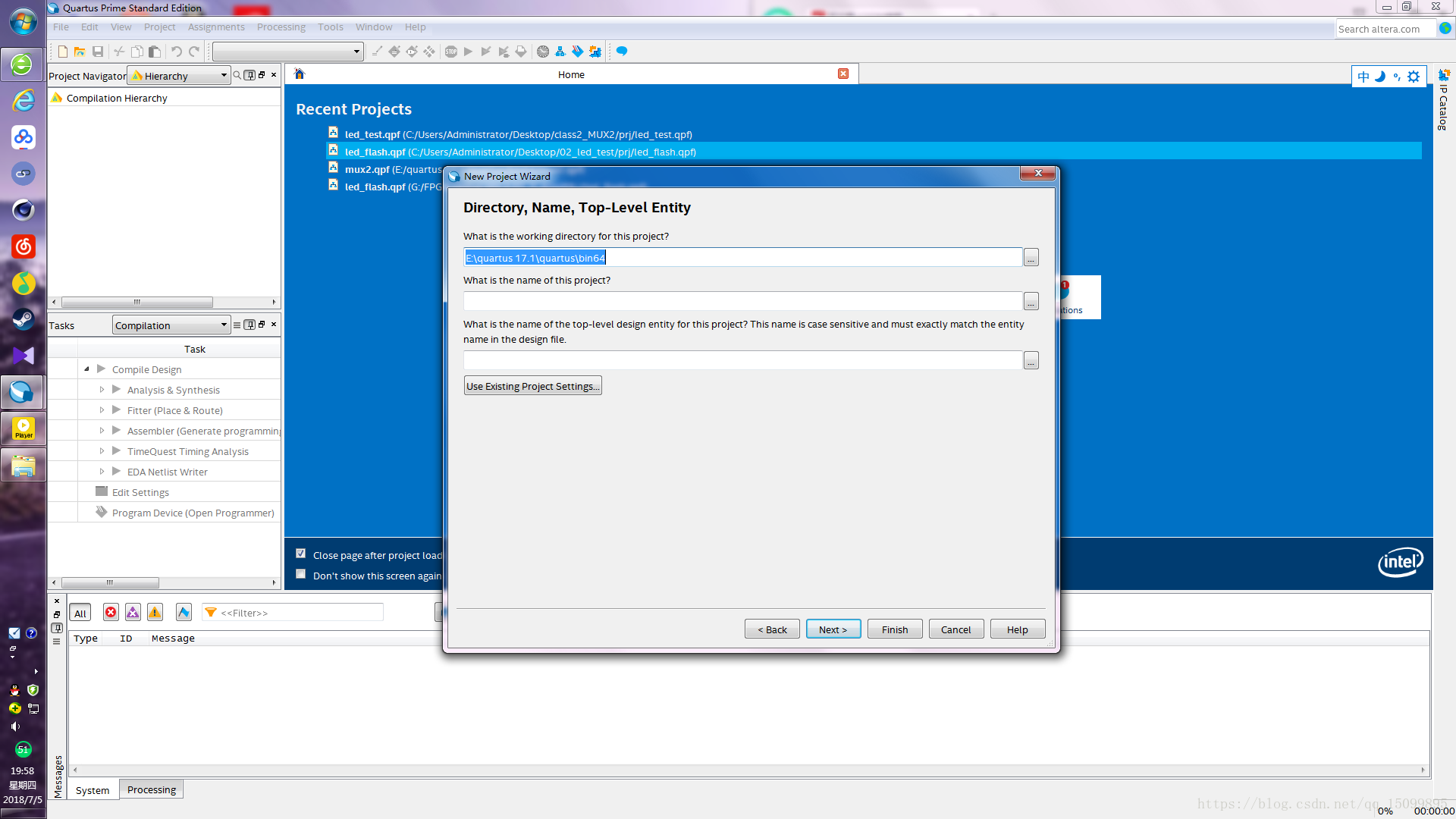
Task: Click the Open file folder icon
Action: 80,52
